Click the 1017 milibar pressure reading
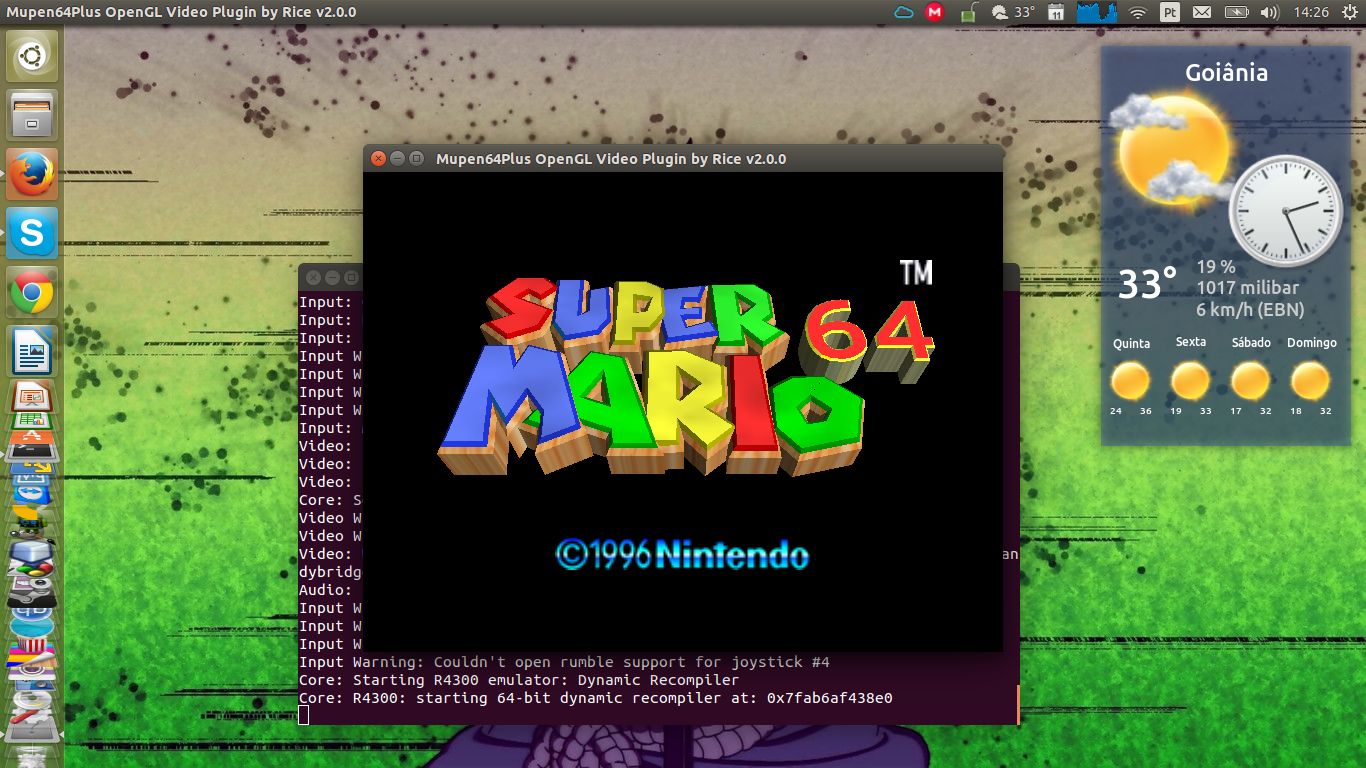This screenshot has height=768, width=1366. tap(1247, 289)
